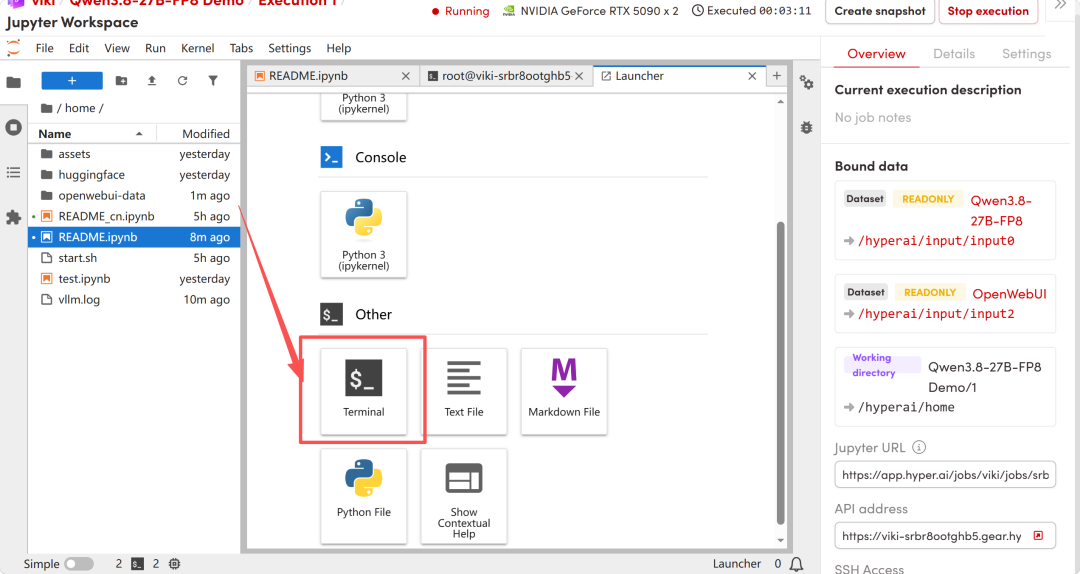Click the blue new launcher plus button
The height and width of the screenshot is (574, 1080).
point(72,81)
